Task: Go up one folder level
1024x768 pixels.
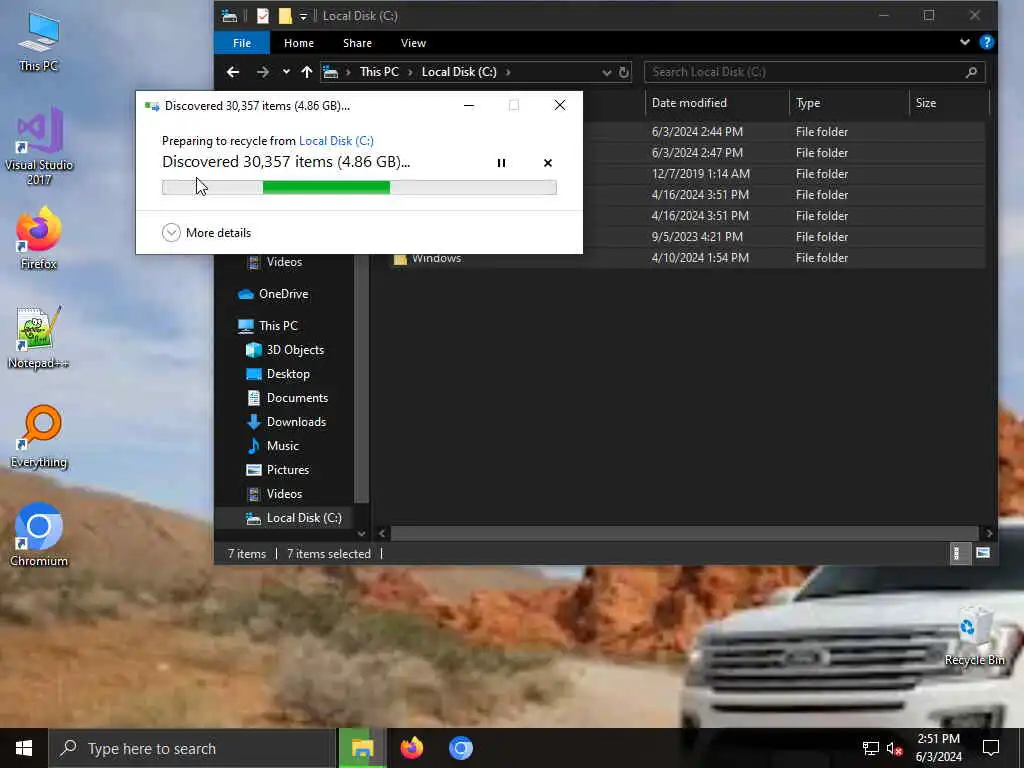Action: [x=306, y=72]
